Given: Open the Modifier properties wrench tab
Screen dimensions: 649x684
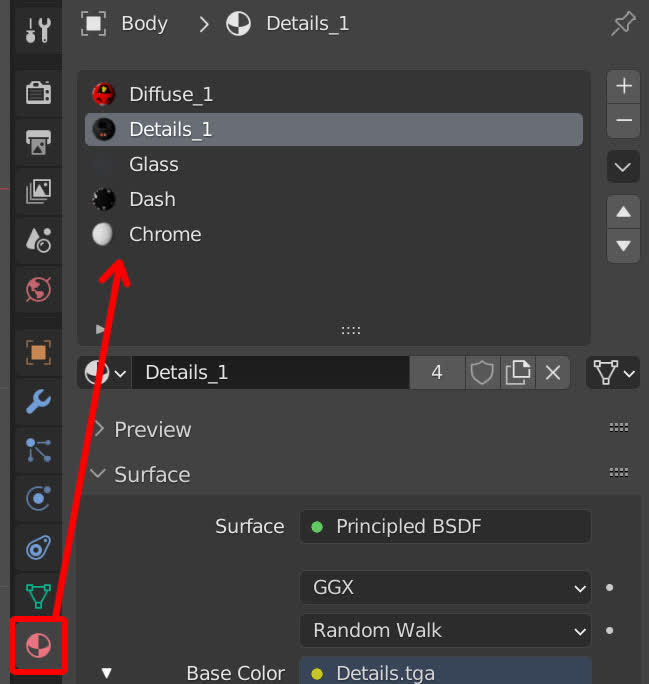Looking at the screenshot, I should (38, 401).
